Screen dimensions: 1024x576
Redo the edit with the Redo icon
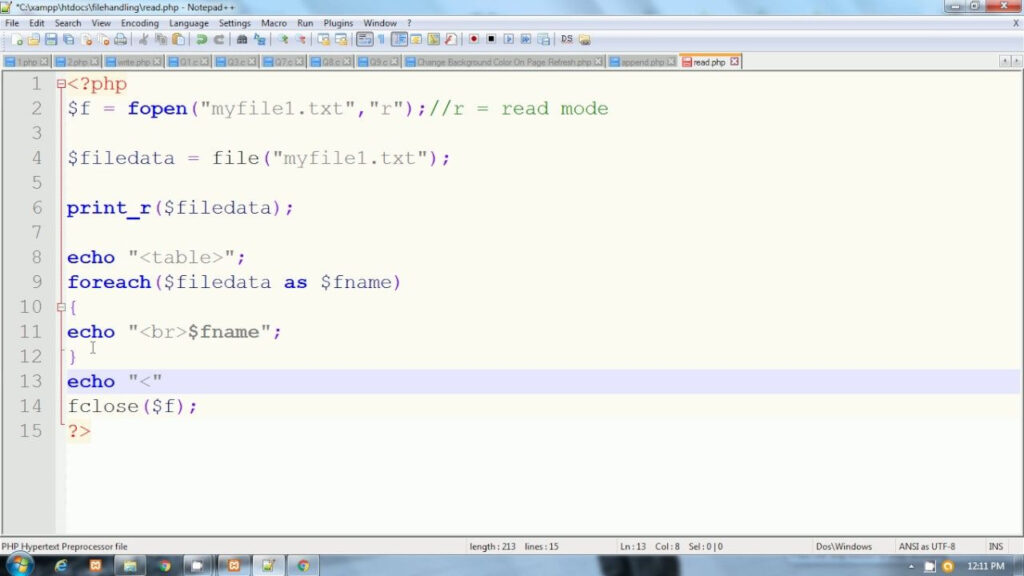click(219, 40)
